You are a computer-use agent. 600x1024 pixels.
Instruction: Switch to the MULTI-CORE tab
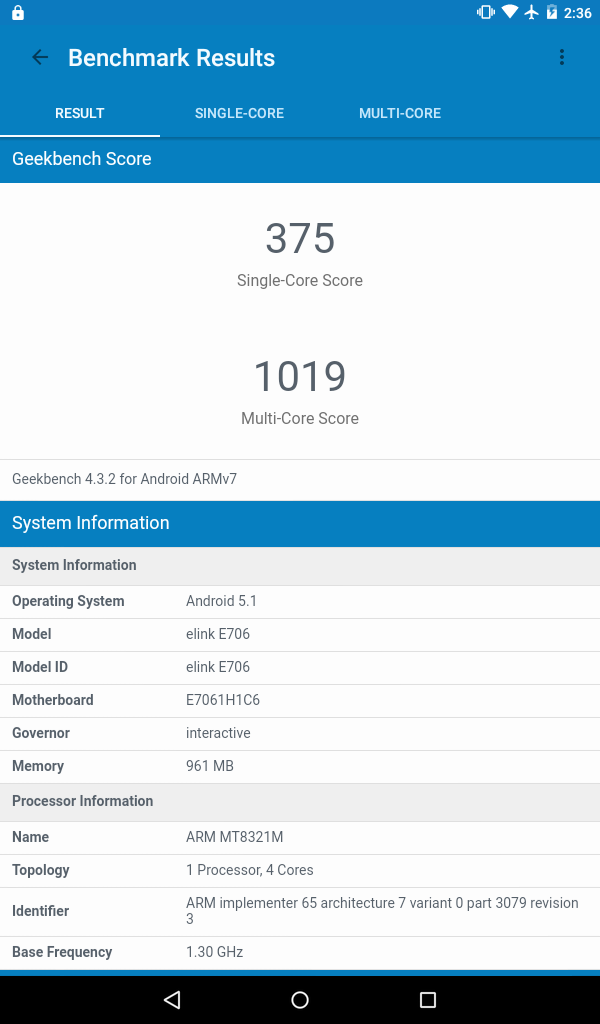pos(400,113)
